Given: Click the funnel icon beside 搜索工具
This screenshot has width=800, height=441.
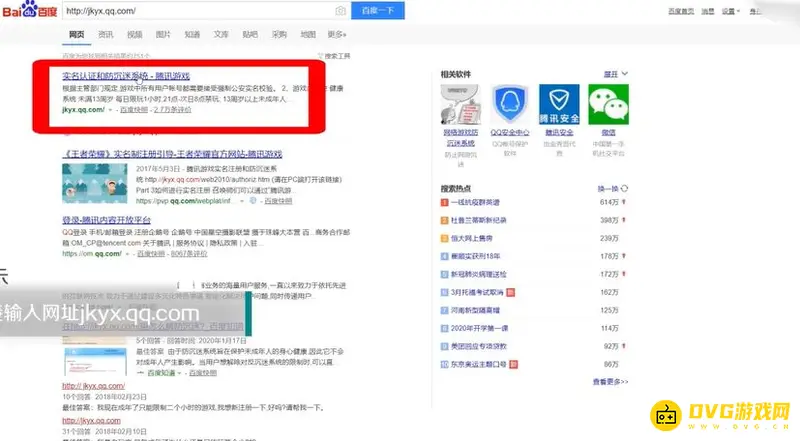Looking at the screenshot, I should click(320, 56).
